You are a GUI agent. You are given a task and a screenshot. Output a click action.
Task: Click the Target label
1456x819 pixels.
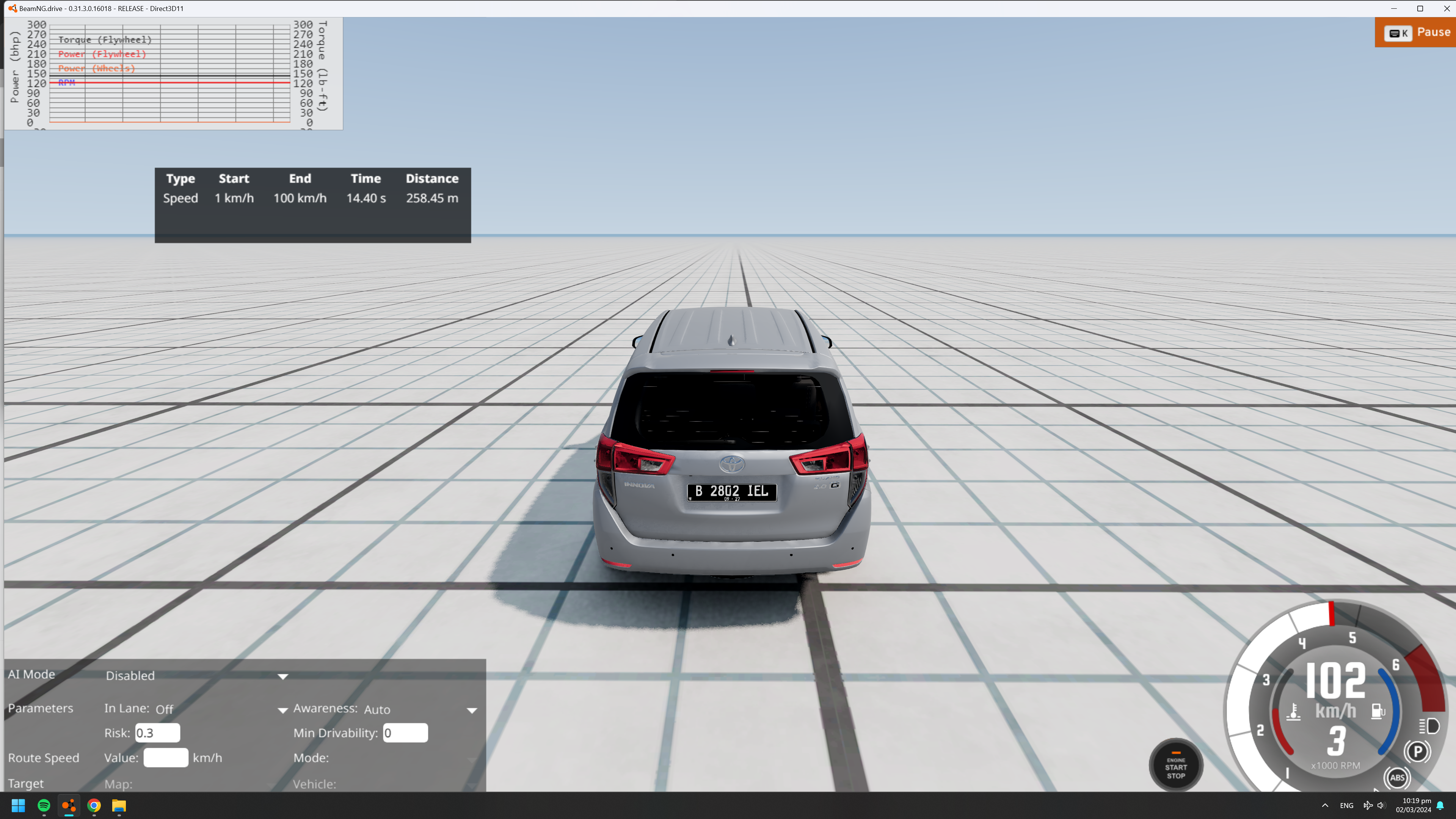click(26, 783)
